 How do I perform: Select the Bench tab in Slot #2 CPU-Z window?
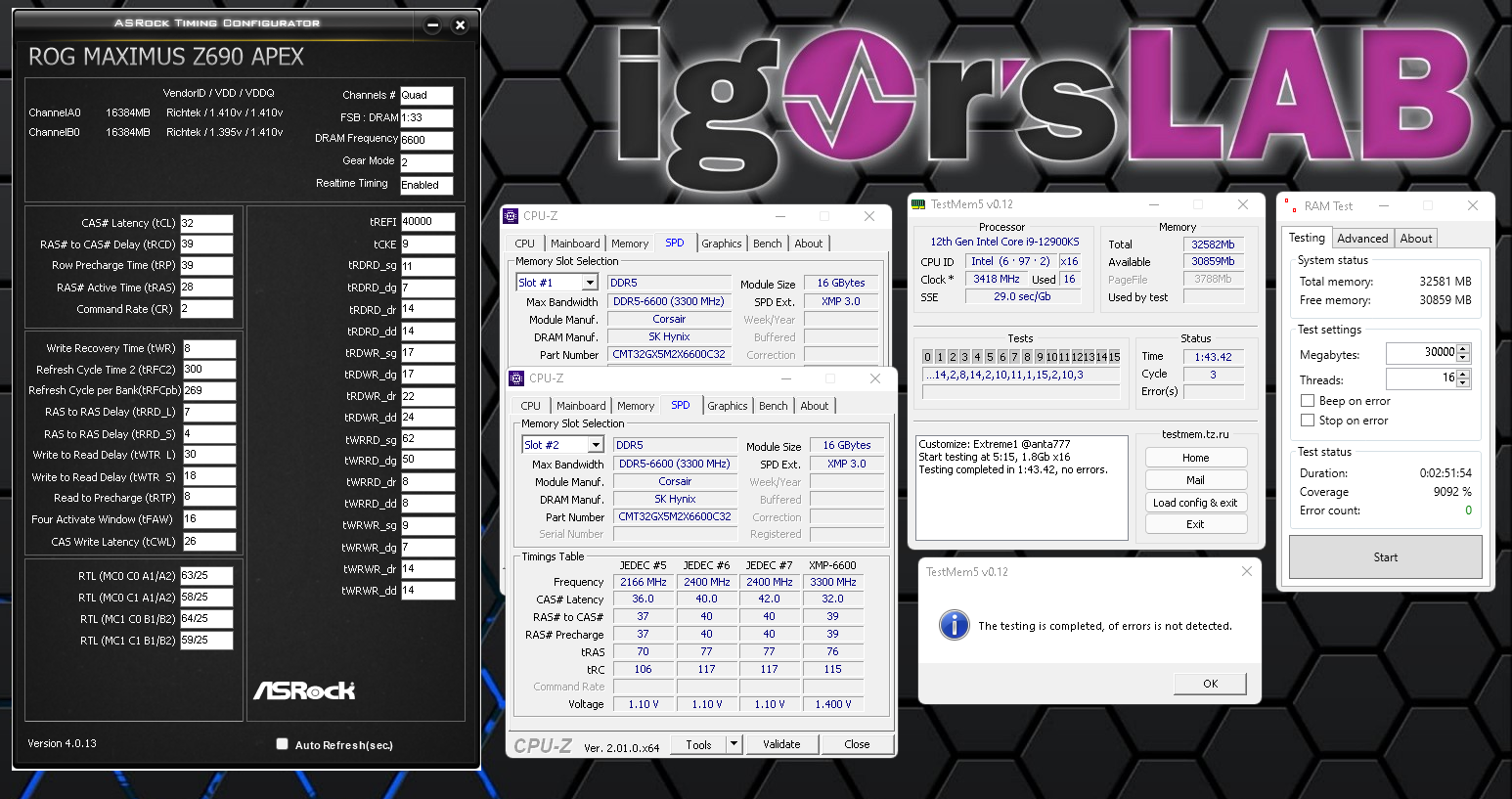[774, 406]
